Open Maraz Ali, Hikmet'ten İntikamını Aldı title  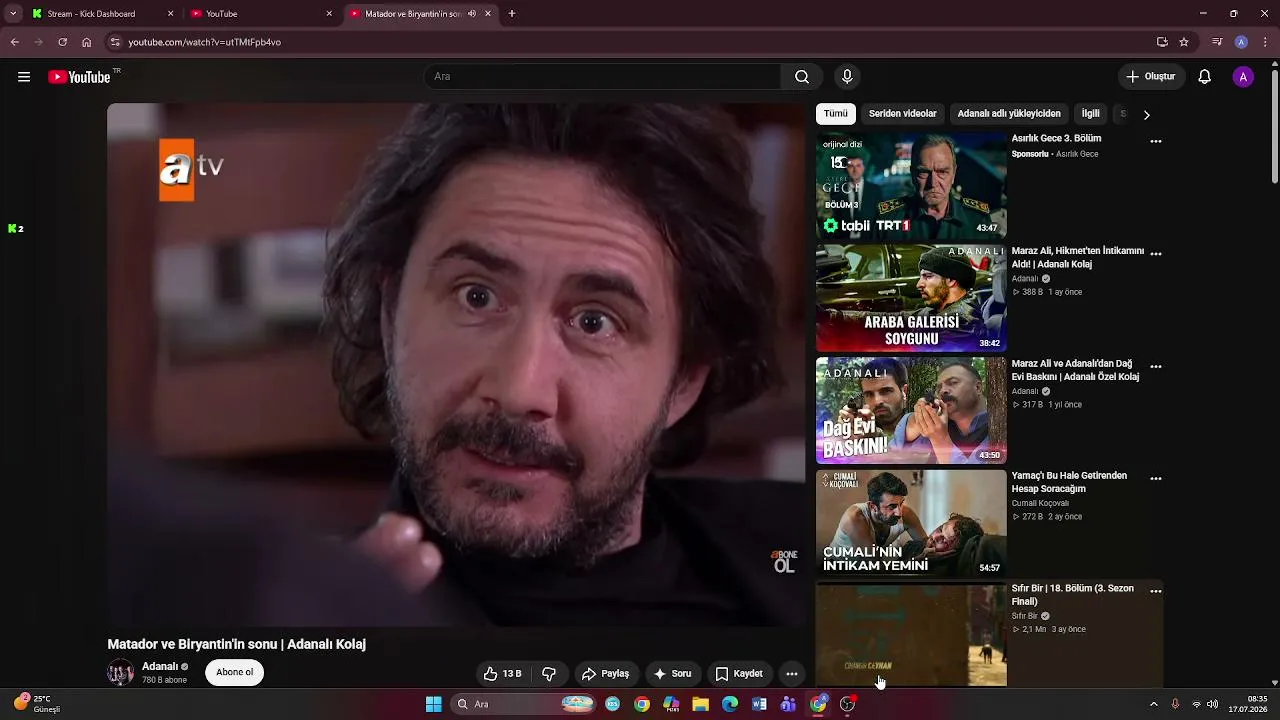click(1078, 258)
